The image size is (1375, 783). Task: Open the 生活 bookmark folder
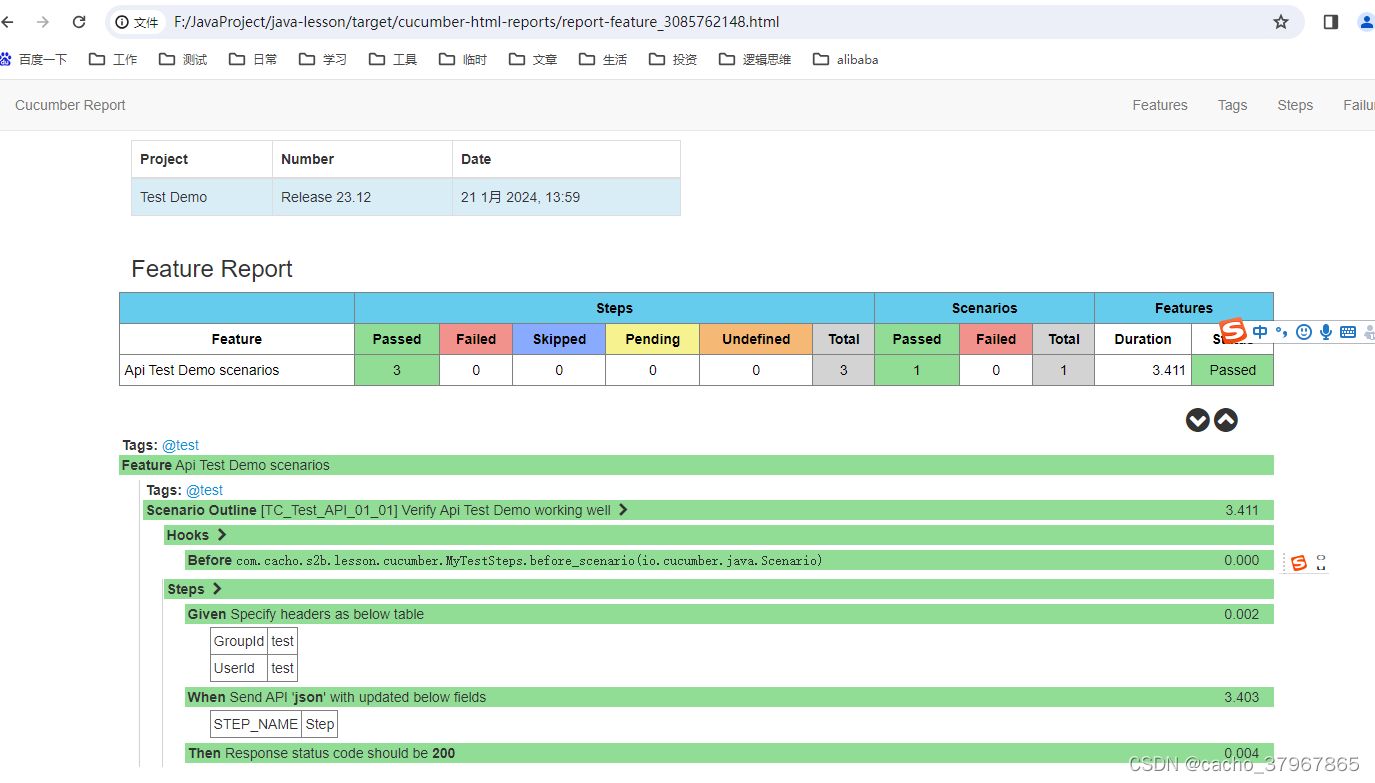click(x=603, y=59)
